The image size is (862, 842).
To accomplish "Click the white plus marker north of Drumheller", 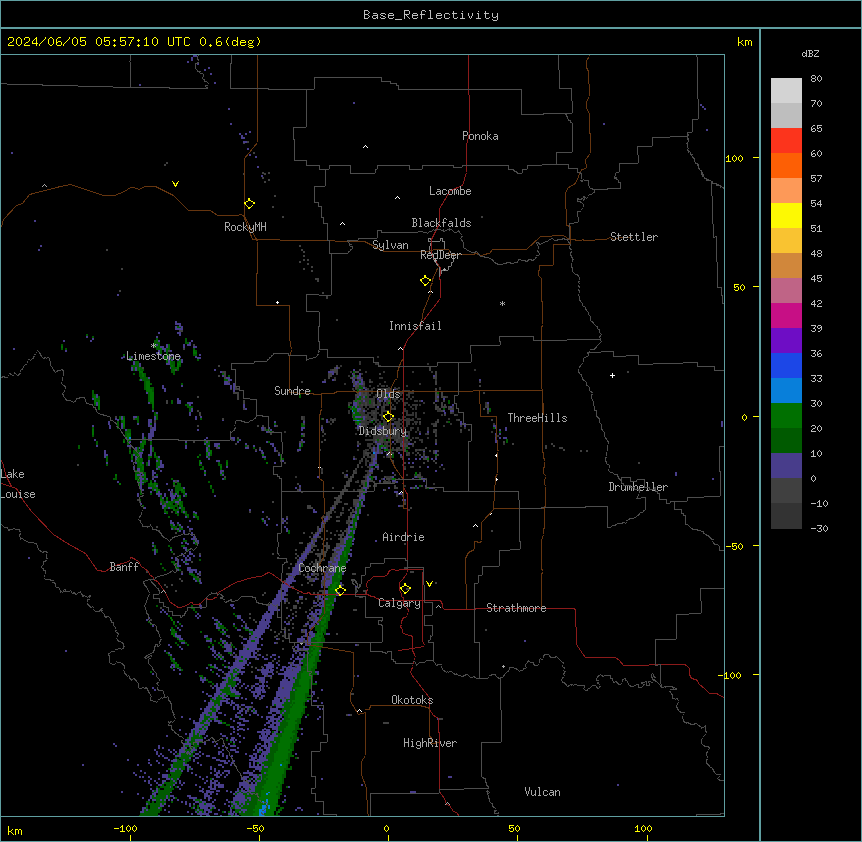I will pyautogui.click(x=612, y=375).
